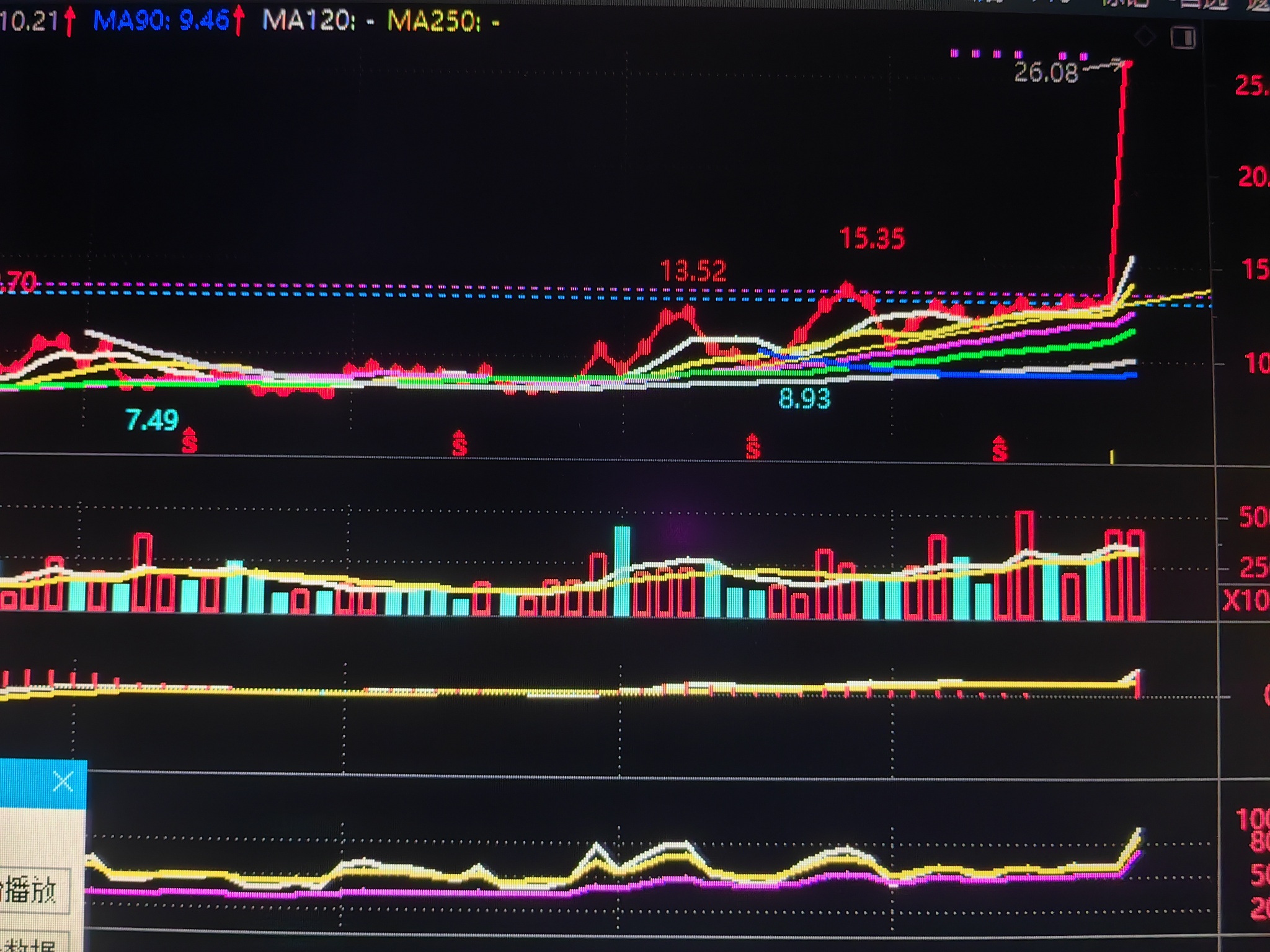Click the partially visible 数据 button

(x=31, y=945)
